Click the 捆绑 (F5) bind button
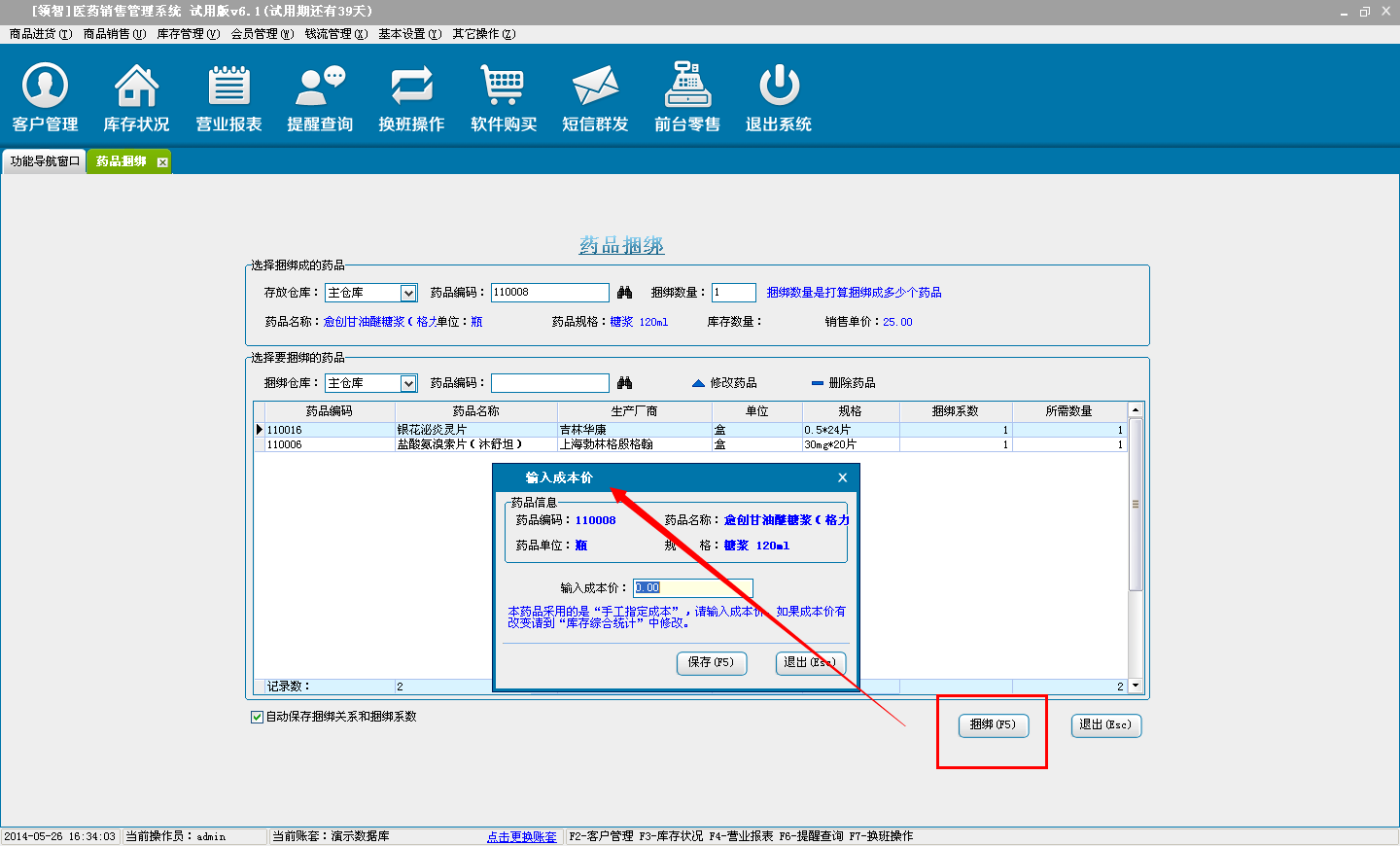Screen dimensions: 1400x846 pos(993,724)
